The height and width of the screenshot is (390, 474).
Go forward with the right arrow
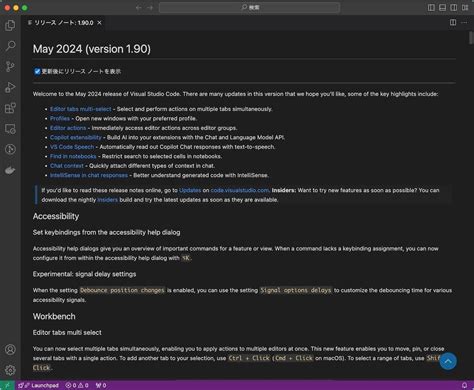coord(150,7)
